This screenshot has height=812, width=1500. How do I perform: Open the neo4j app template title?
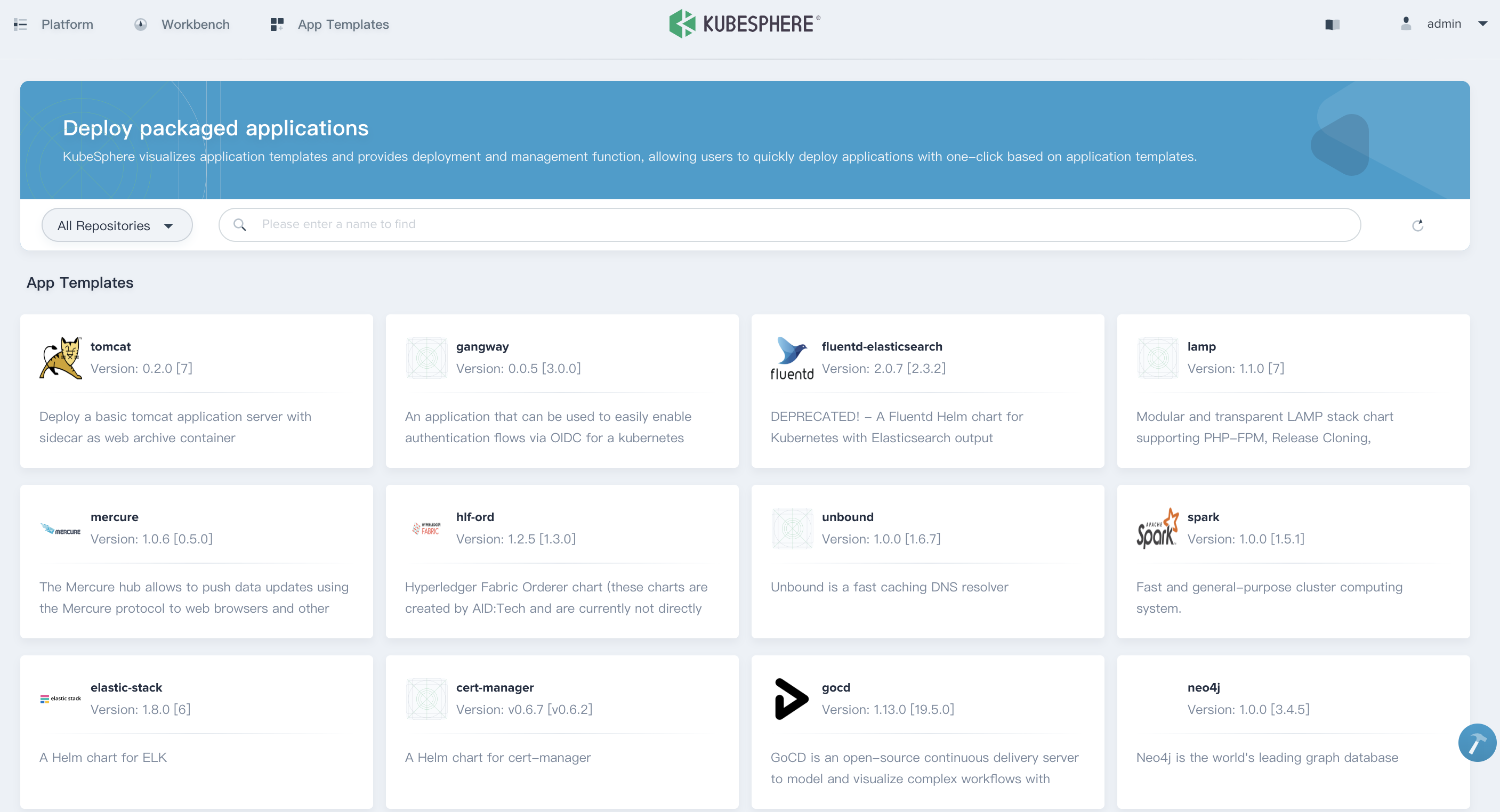click(1204, 687)
